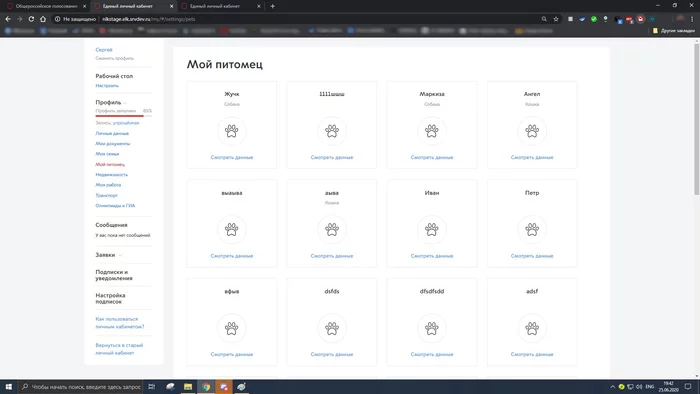Expand the Профиль section arrow
Image resolution: width=700 pixels, height=394 pixels.
pyautogui.click(x=125, y=103)
